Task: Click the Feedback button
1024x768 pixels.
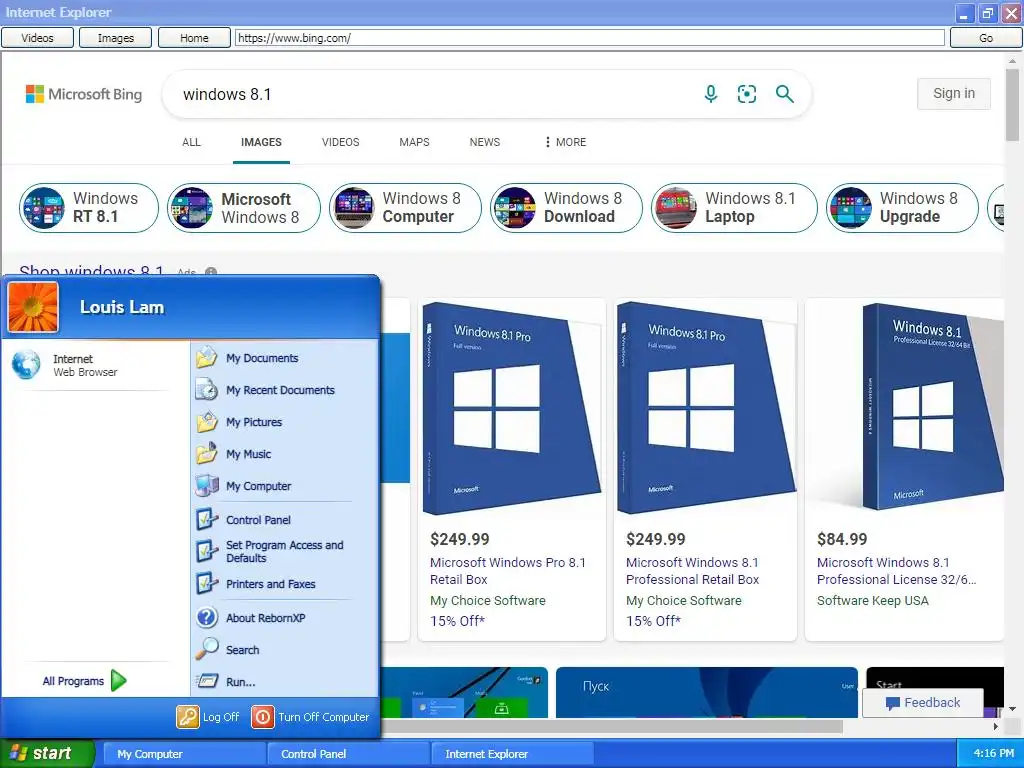Action: [923, 703]
